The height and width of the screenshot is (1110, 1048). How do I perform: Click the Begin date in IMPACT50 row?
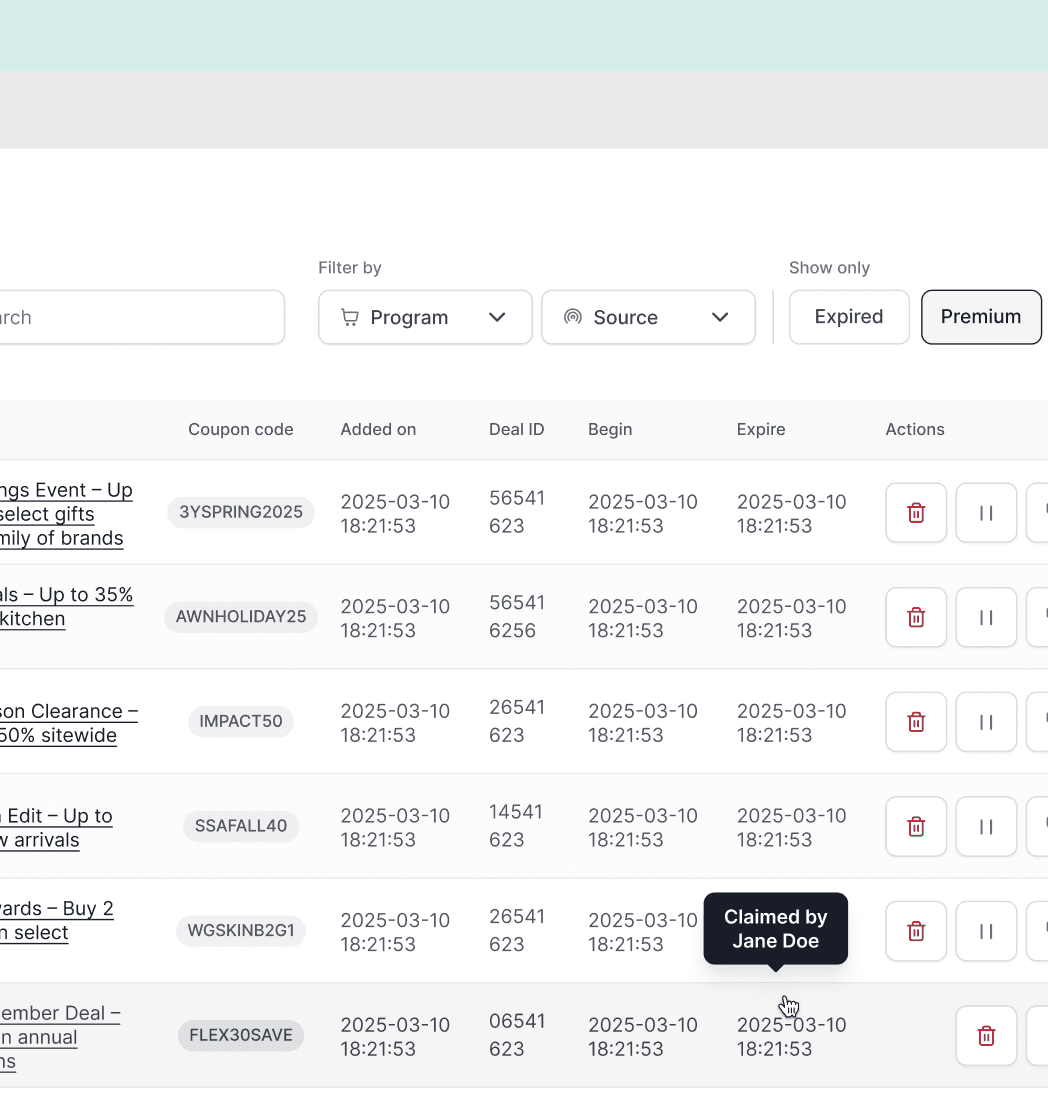643,723
